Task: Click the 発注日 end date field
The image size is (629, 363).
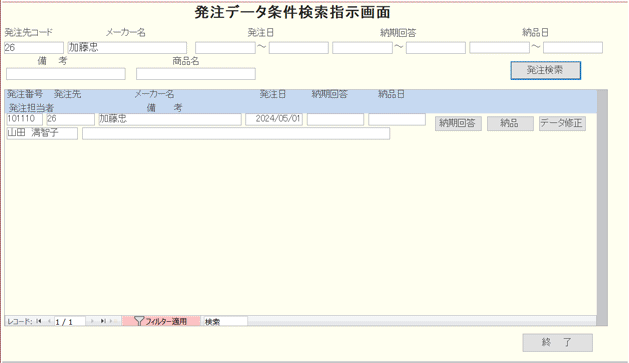Action: point(299,48)
